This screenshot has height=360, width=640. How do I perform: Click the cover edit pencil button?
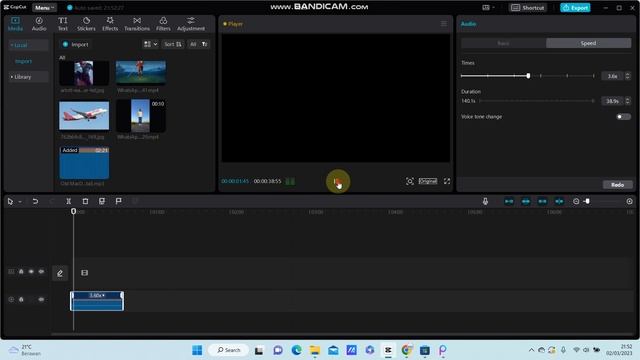60,273
